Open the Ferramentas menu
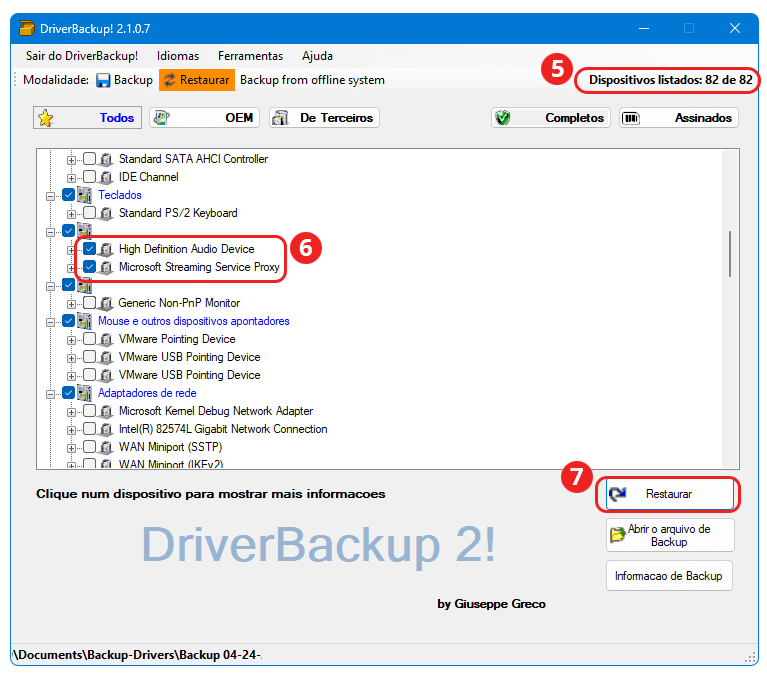 pos(250,56)
